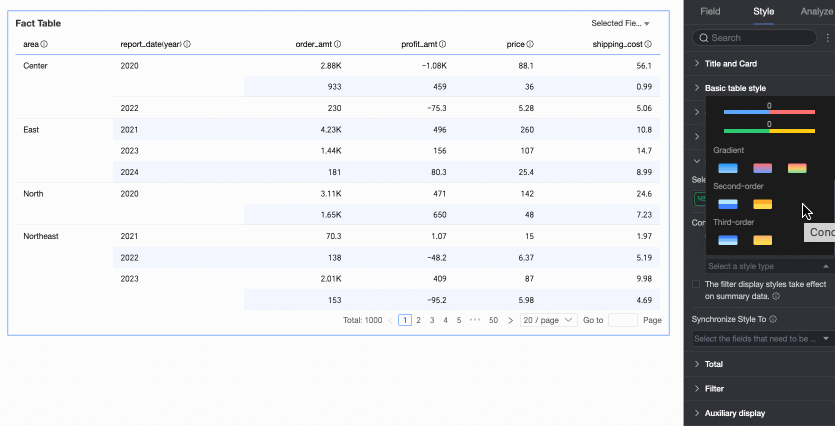Click the pagination ellipsis jump icon
The height and width of the screenshot is (426, 835).
[x=475, y=321]
